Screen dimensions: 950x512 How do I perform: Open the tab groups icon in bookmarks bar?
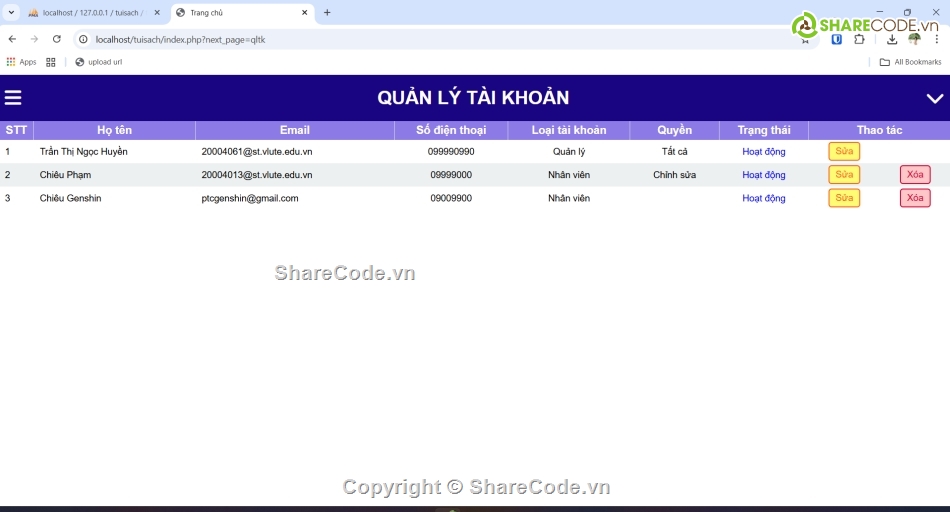tap(51, 62)
